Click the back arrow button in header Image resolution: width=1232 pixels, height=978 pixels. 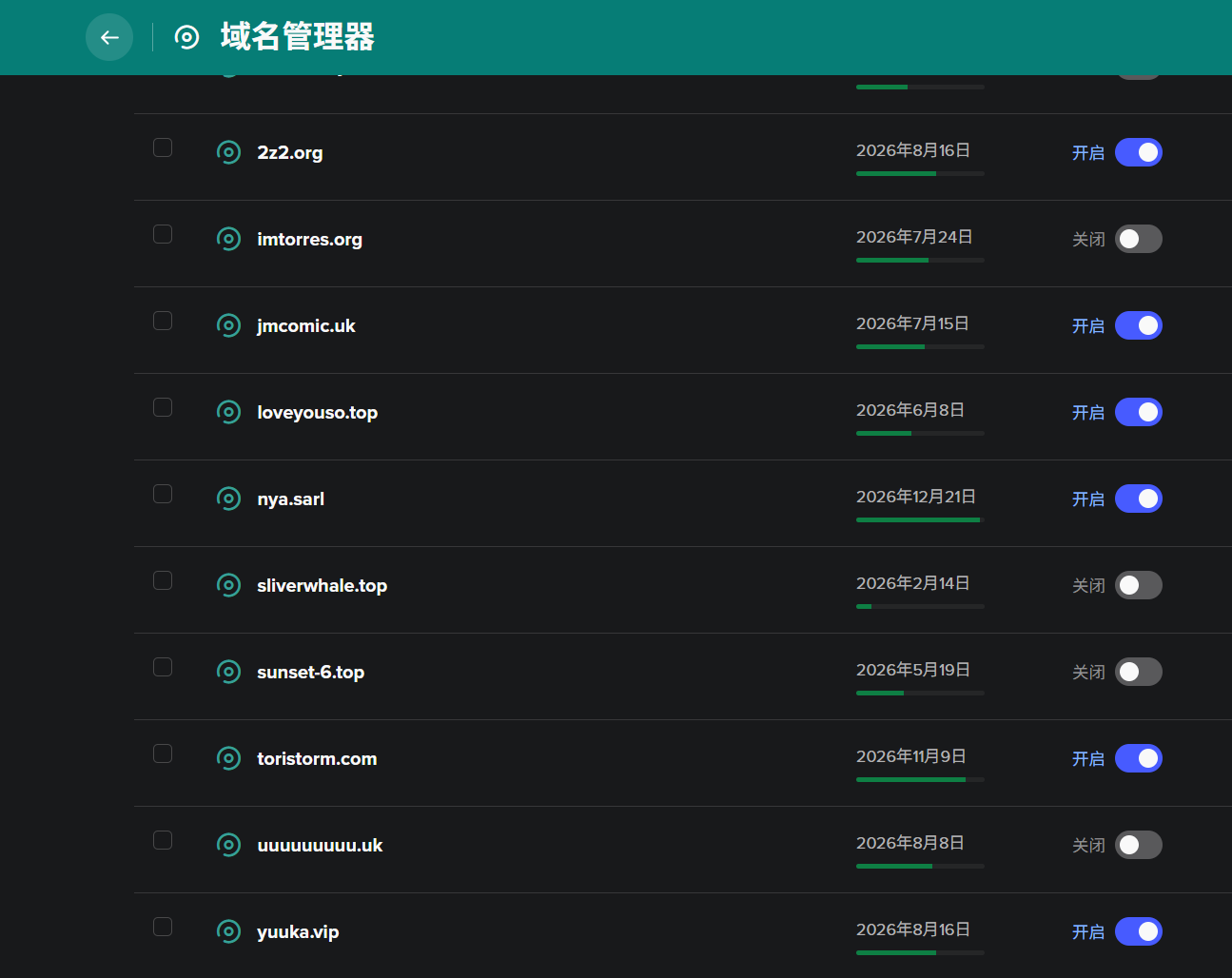point(109,37)
